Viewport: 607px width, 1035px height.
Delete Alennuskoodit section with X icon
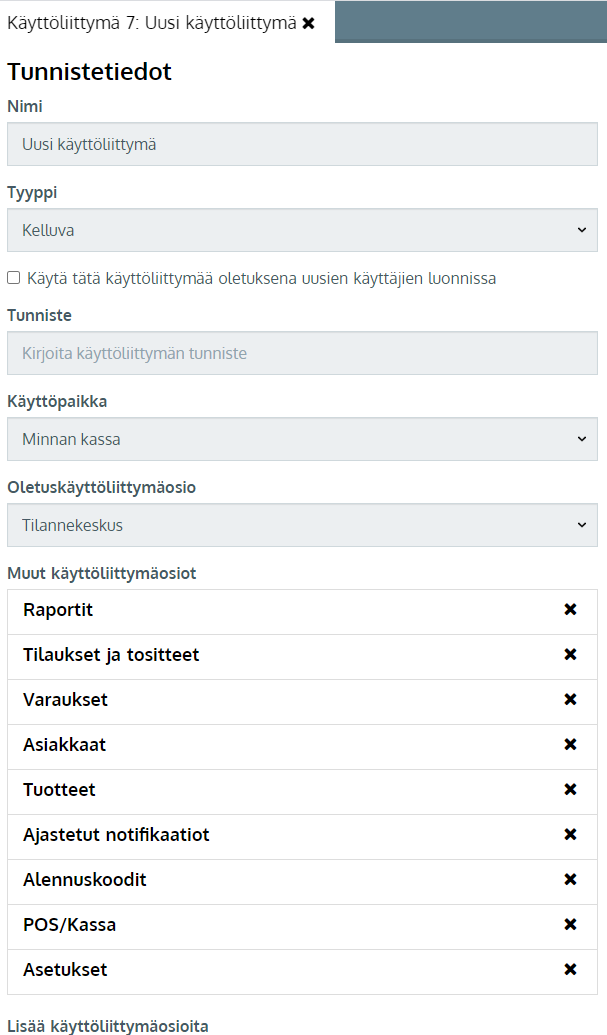point(570,880)
